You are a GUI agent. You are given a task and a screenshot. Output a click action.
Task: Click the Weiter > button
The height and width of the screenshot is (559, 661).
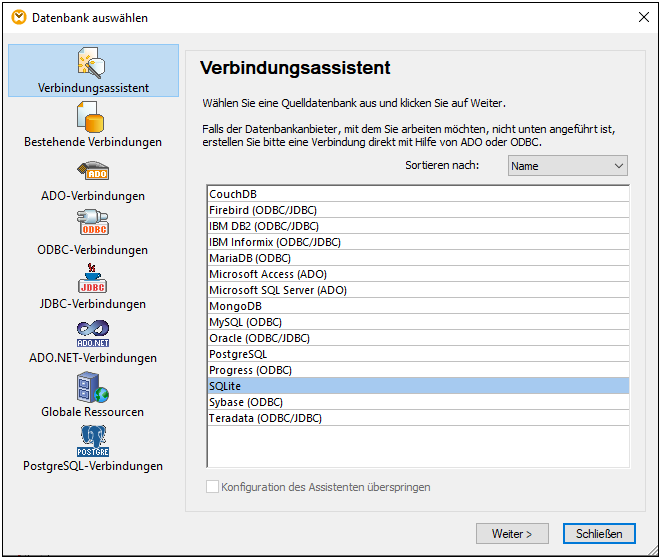[512, 534]
